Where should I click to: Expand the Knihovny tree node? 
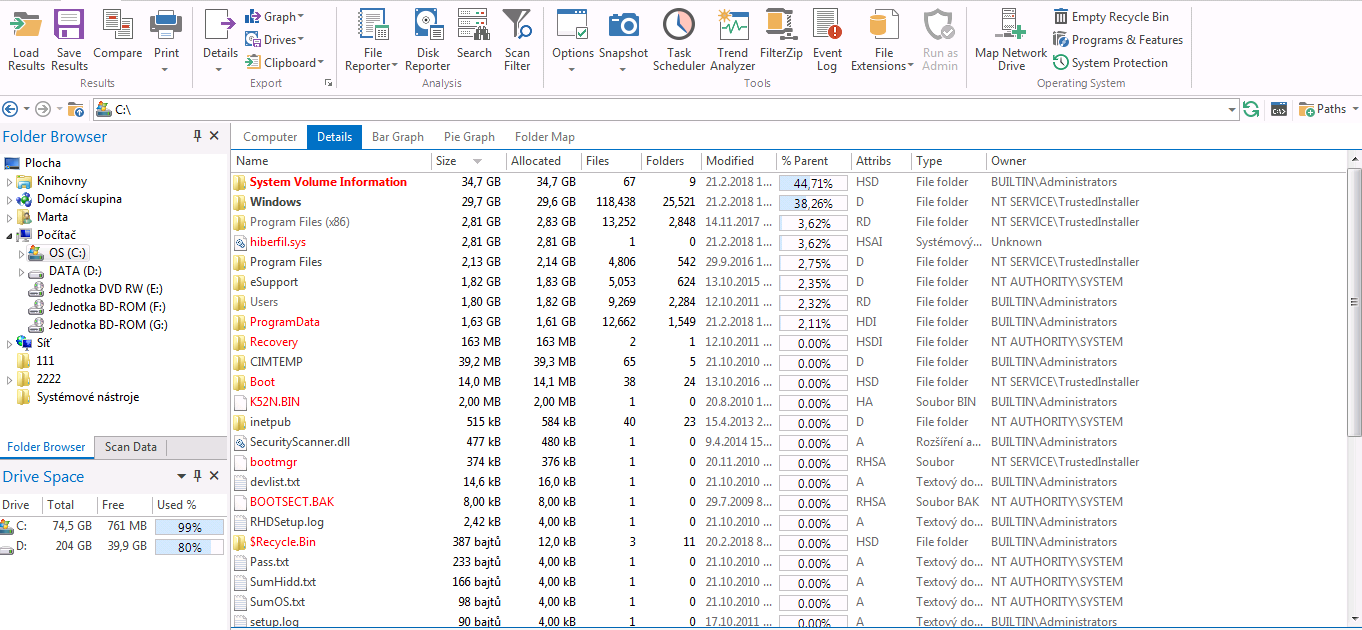(10, 182)
